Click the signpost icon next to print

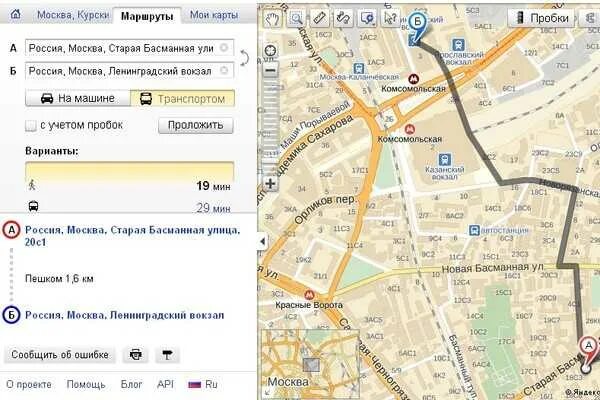coord(167,355)
